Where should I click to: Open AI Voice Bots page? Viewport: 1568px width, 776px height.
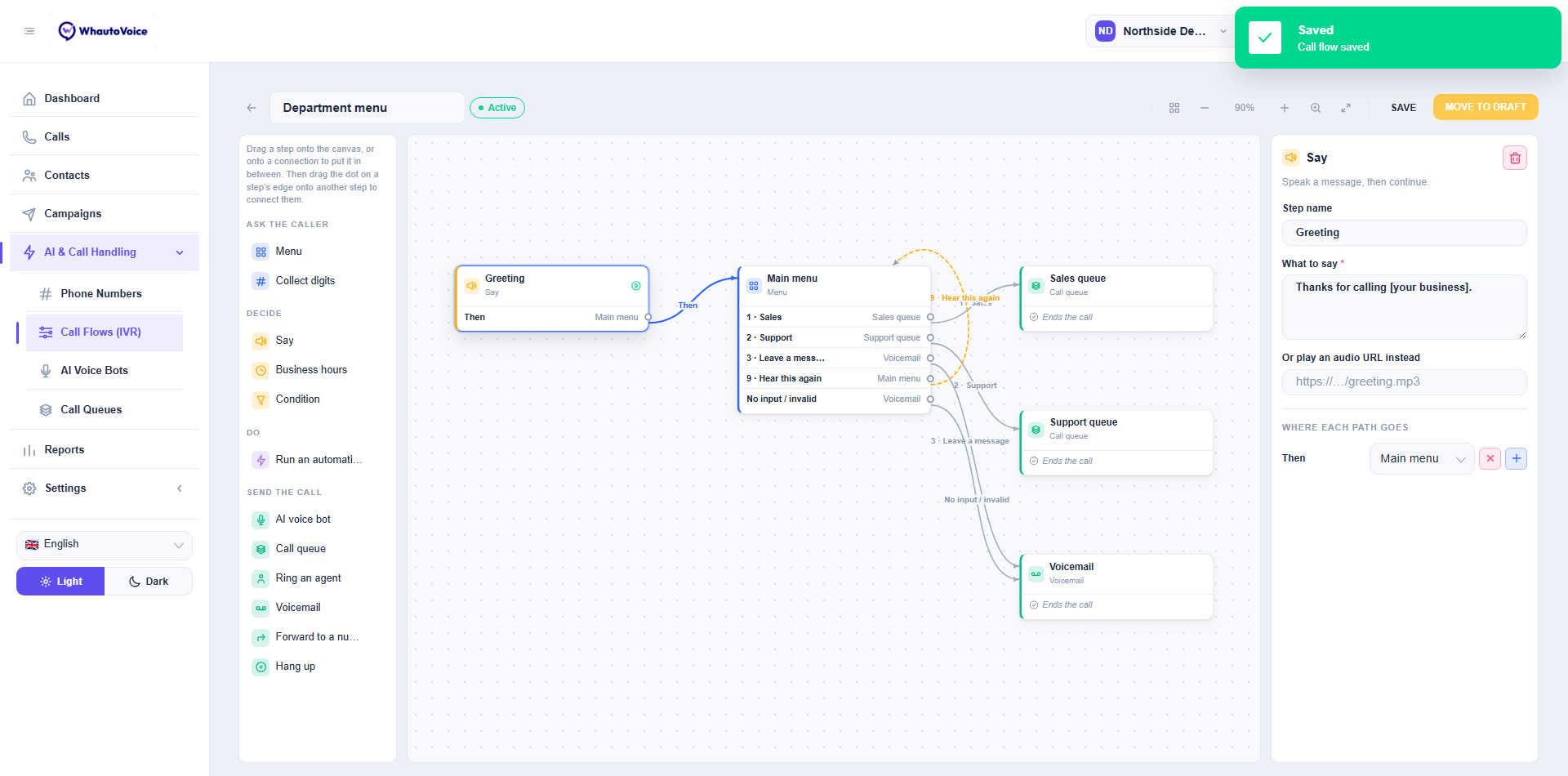coord(105,371)
